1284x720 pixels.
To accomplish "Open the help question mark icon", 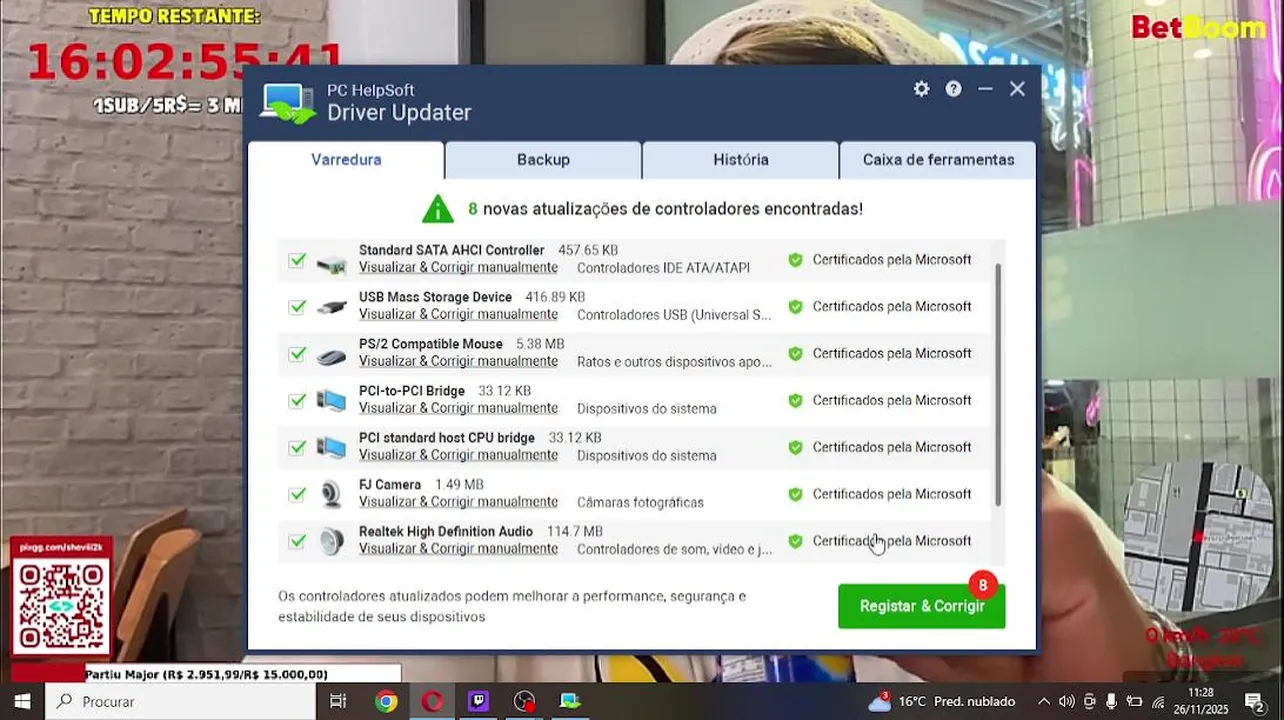I will tap(953, 89).
